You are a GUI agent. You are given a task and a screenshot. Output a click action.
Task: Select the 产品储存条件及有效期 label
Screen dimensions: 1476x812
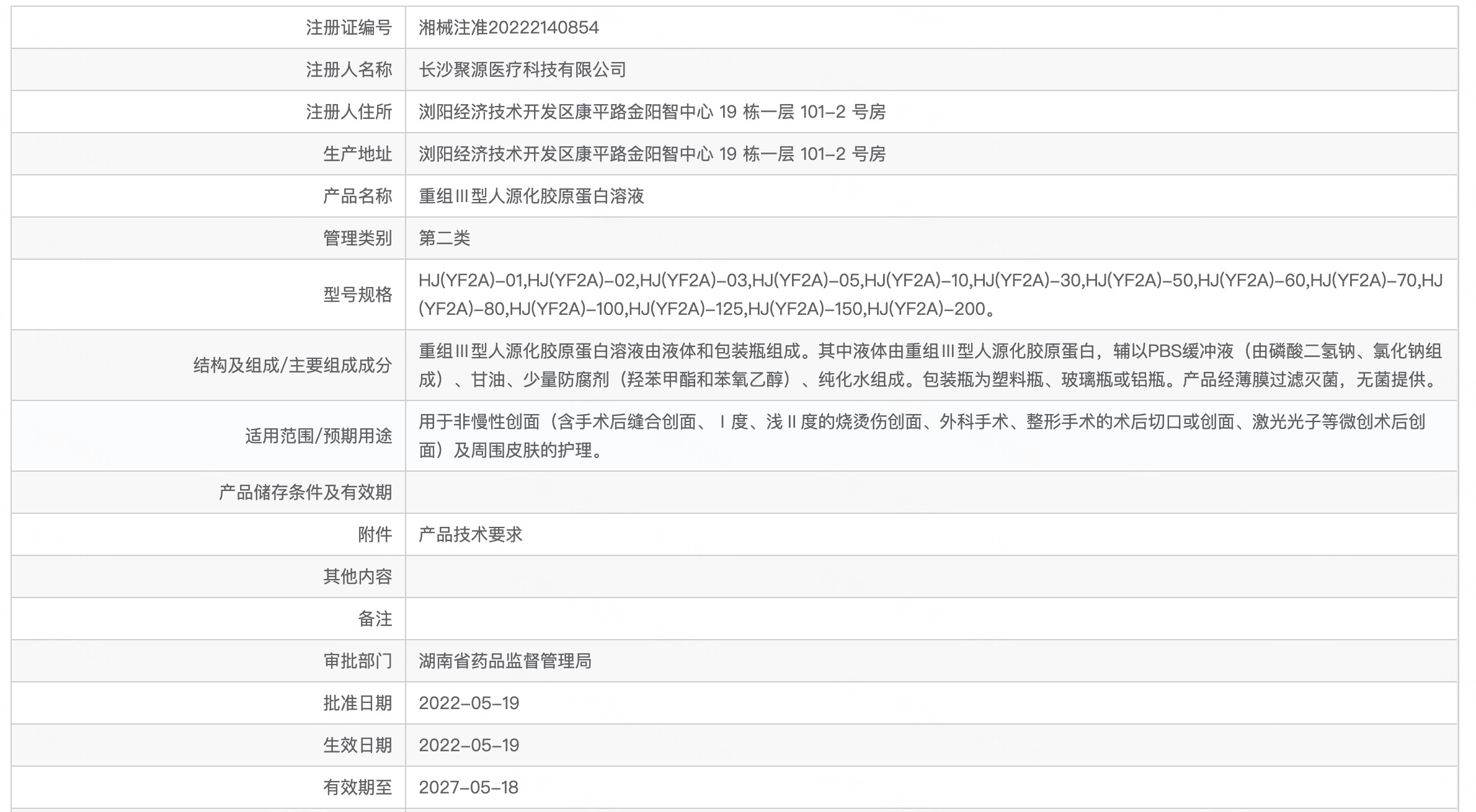coord(306,492)
